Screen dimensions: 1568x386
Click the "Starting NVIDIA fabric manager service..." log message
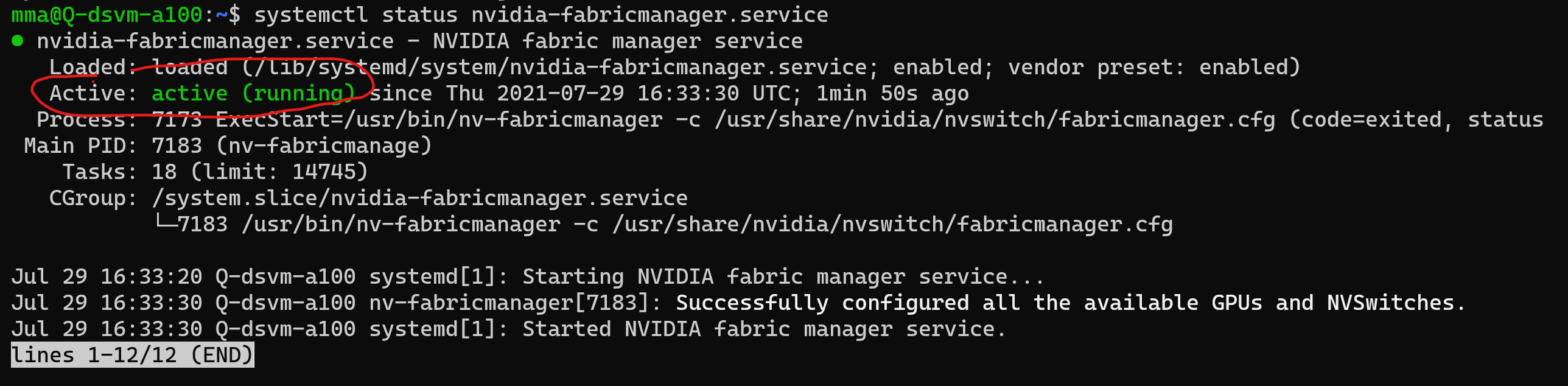coord(783,277)
